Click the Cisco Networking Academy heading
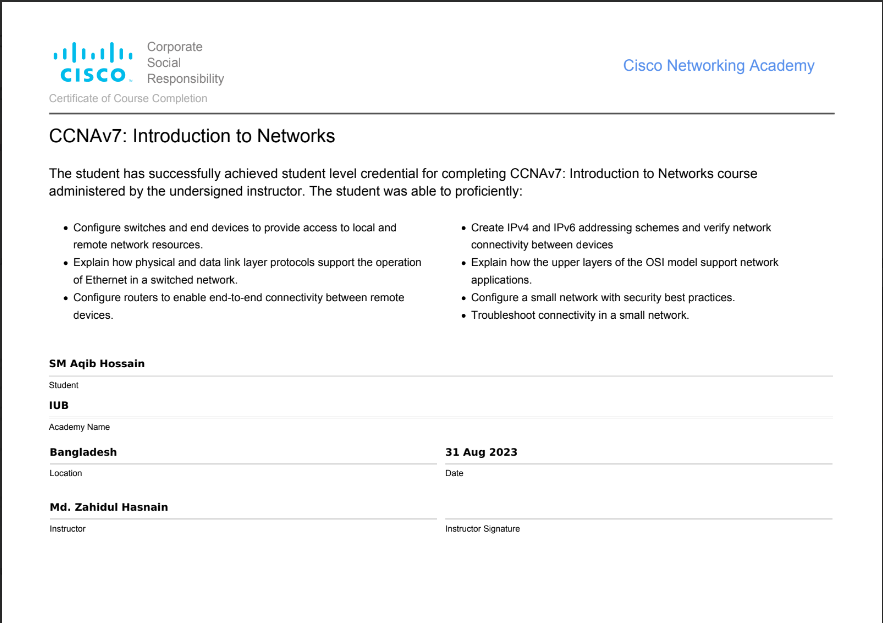The image size is (883, 623). (x=718, y=66)
